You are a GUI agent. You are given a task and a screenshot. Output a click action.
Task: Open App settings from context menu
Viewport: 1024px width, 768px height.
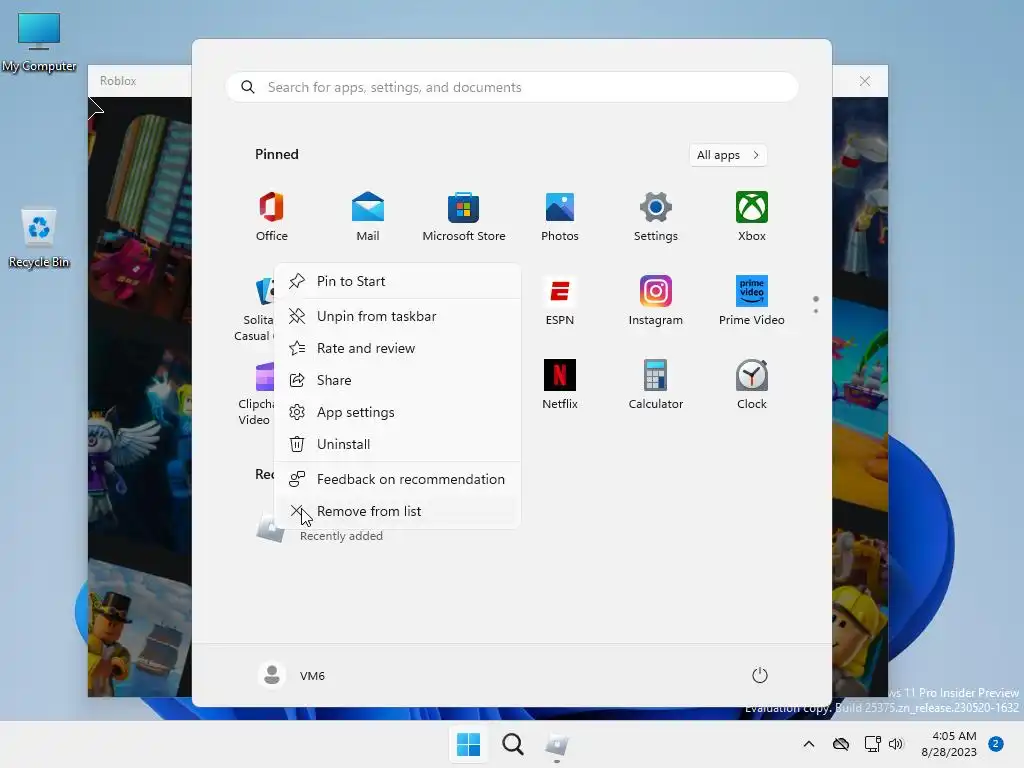398,412
